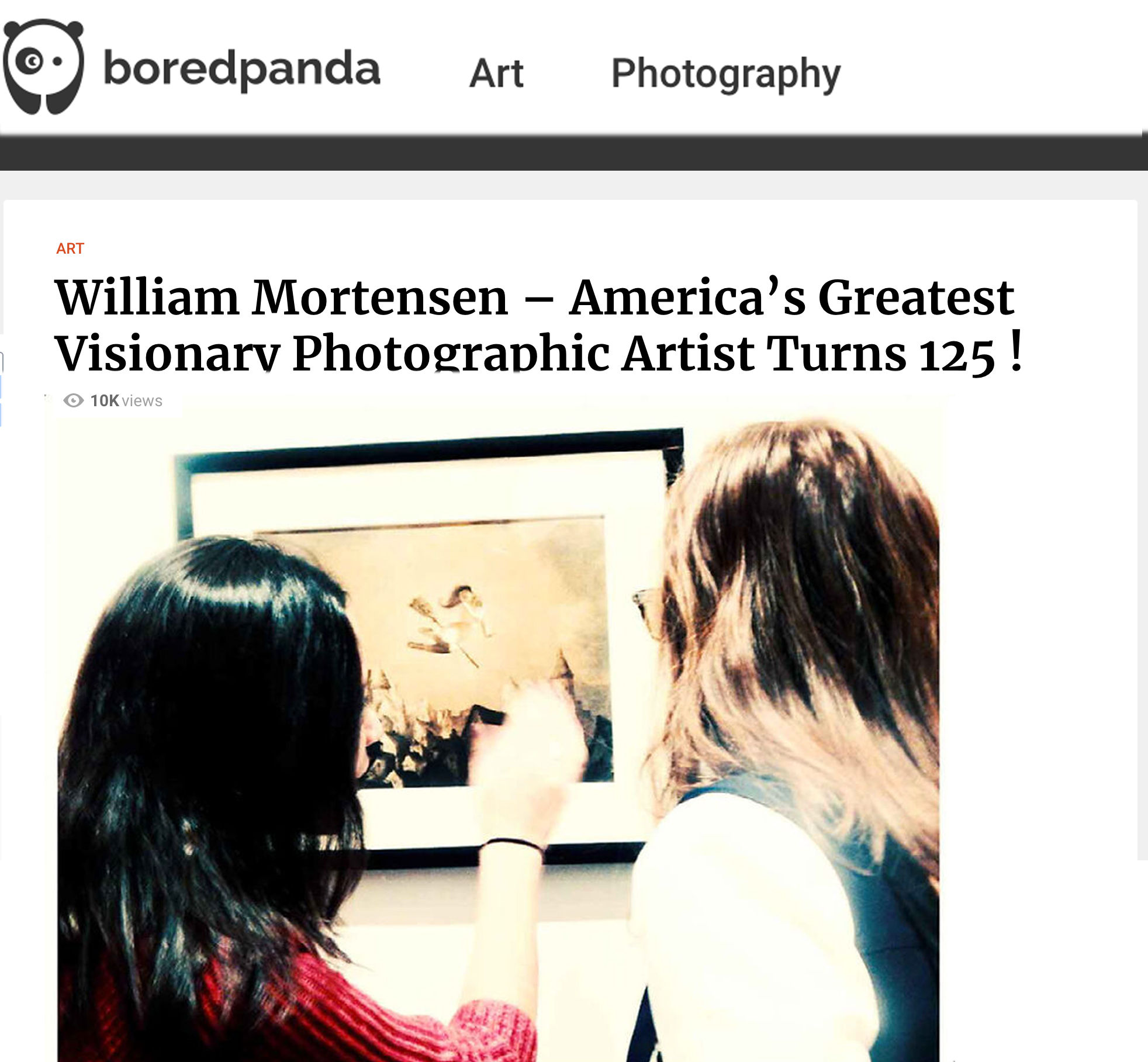Viewport: 1148px width, 1062px height.
Task: Open the main article photo
Action: [x=498, y=728]
